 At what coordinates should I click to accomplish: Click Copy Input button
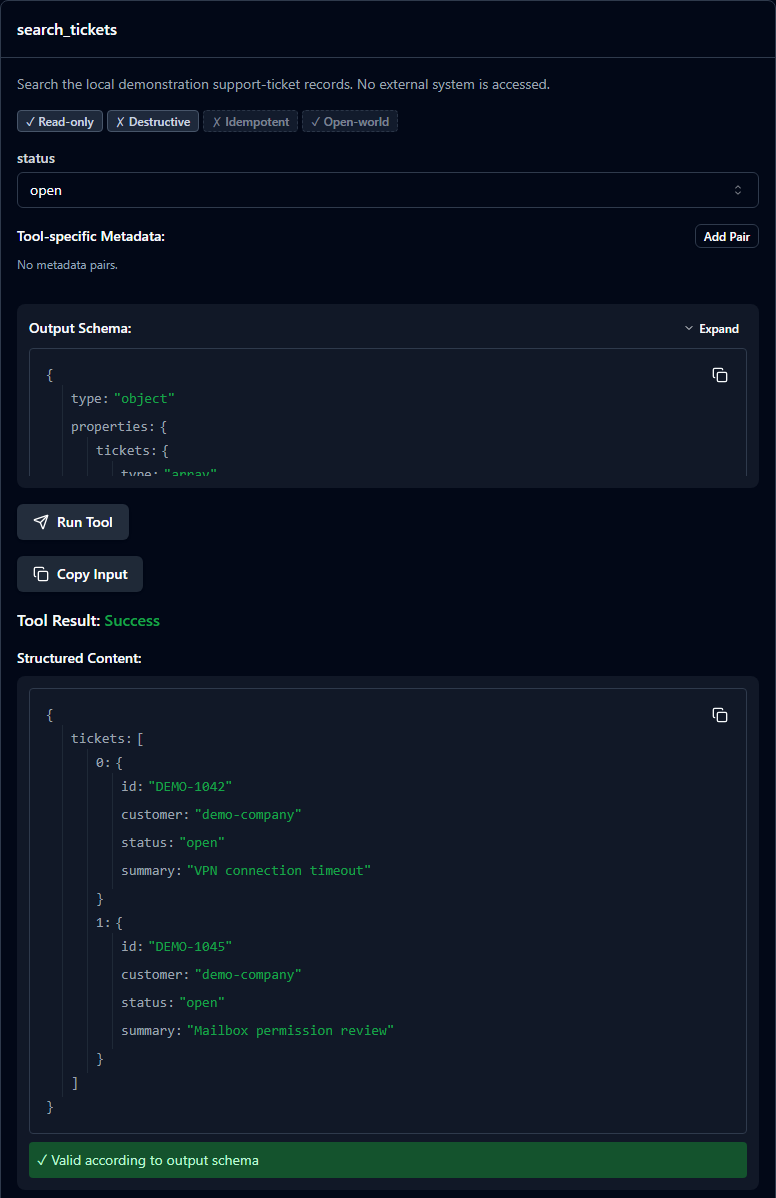point(79,574)
